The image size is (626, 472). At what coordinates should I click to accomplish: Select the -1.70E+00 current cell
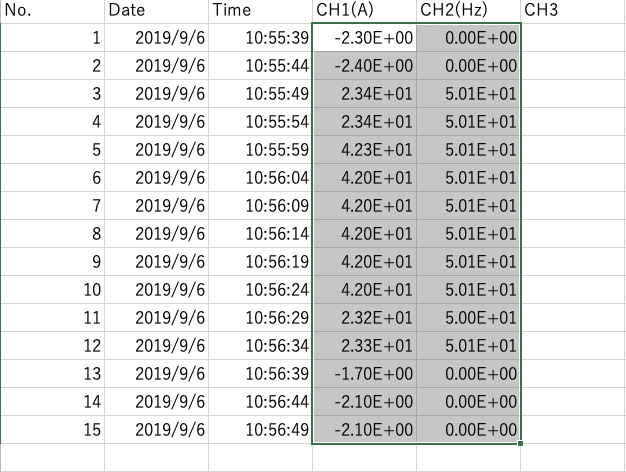pos(364,374)
